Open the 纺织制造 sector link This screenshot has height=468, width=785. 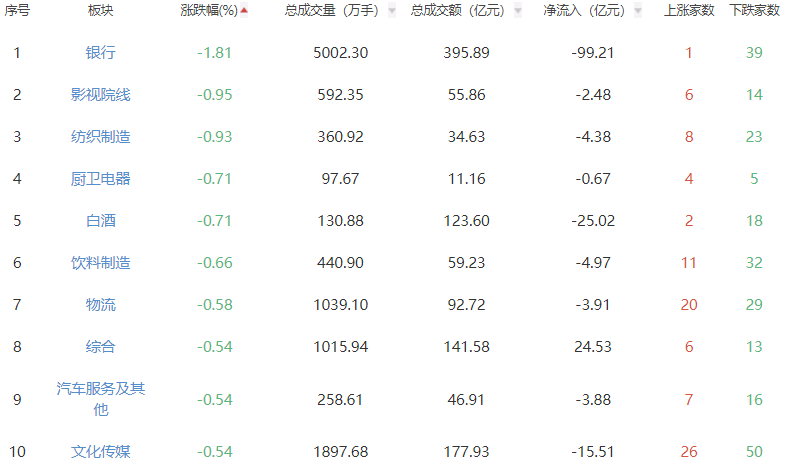click(100, 136)
